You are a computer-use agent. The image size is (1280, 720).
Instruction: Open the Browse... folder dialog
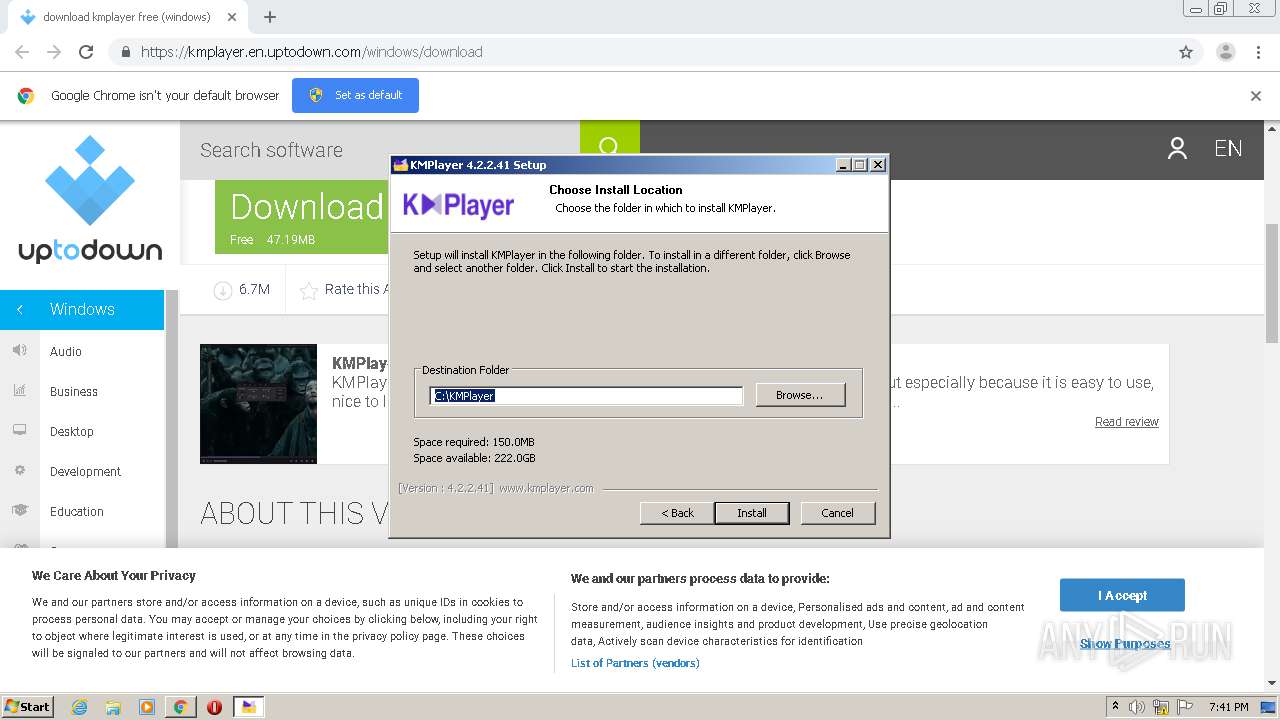click(x=800, y=395)
